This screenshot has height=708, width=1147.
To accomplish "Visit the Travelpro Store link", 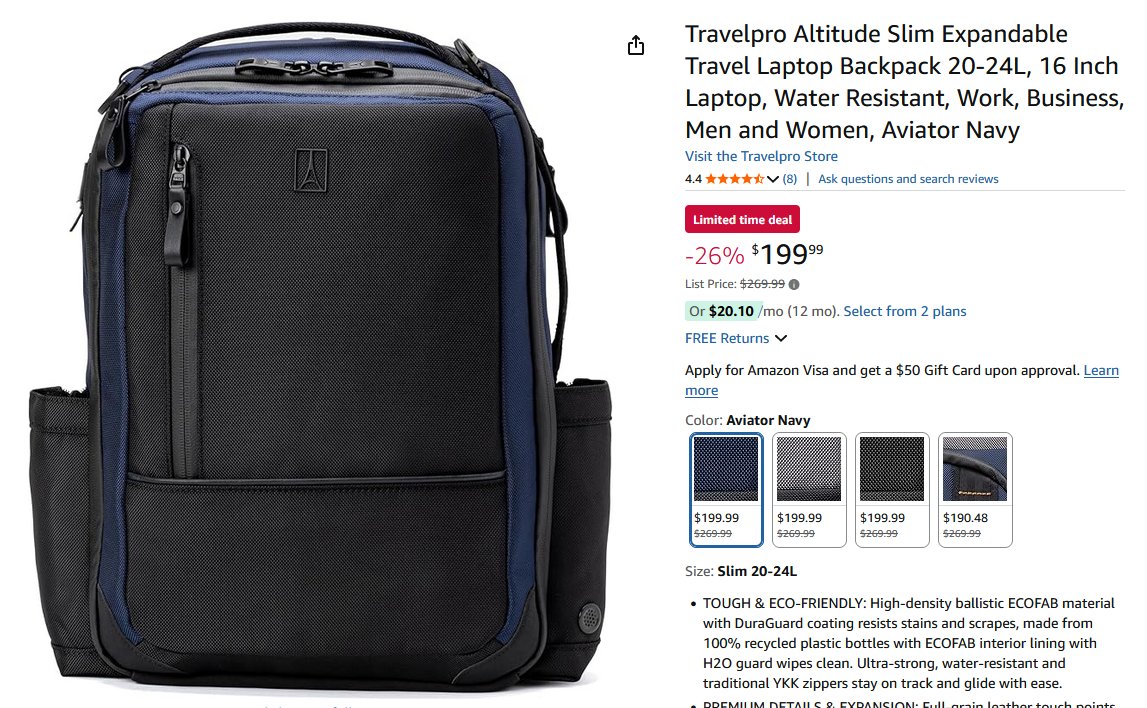I will point(761,157).
